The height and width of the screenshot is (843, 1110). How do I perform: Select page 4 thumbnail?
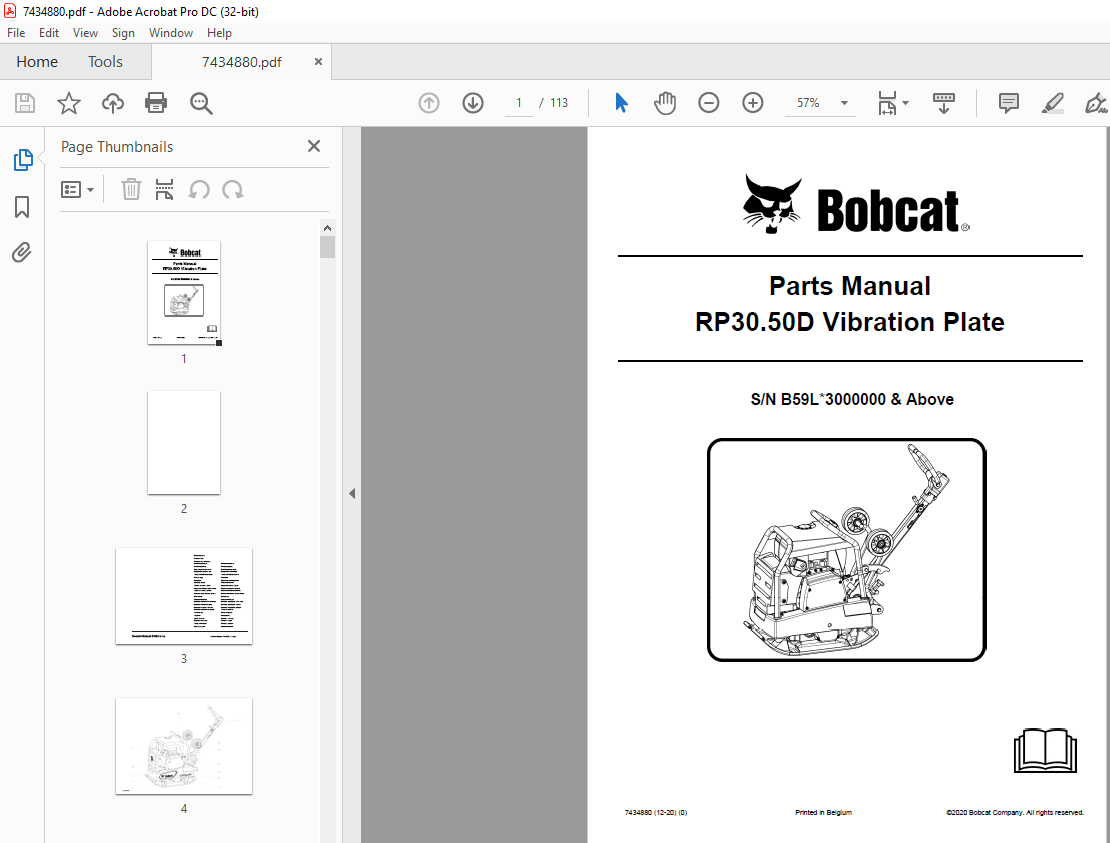184,746
